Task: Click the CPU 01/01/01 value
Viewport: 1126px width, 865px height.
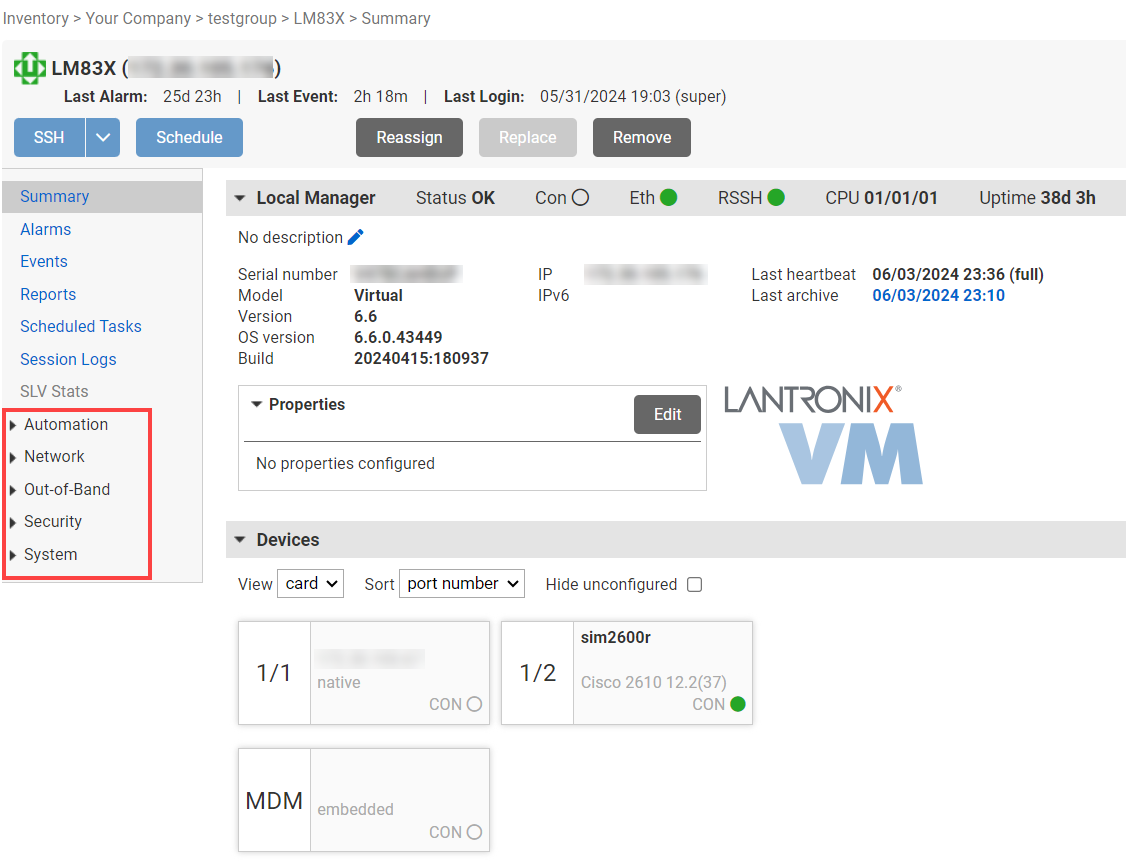Action: (x=901, y=198)
